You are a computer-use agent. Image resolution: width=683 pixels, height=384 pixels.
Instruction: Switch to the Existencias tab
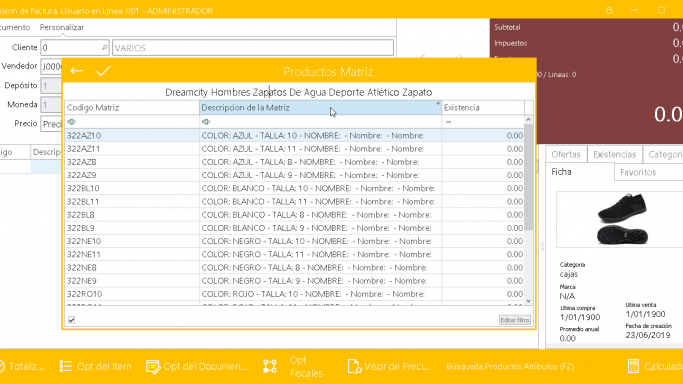[x=615, y=154]
